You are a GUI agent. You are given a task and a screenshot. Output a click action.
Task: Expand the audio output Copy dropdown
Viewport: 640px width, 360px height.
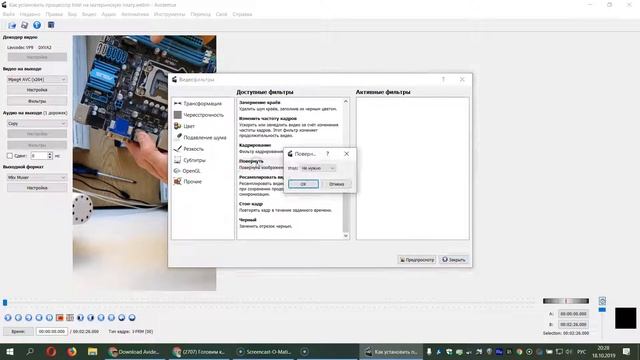[x=37, y=123]
